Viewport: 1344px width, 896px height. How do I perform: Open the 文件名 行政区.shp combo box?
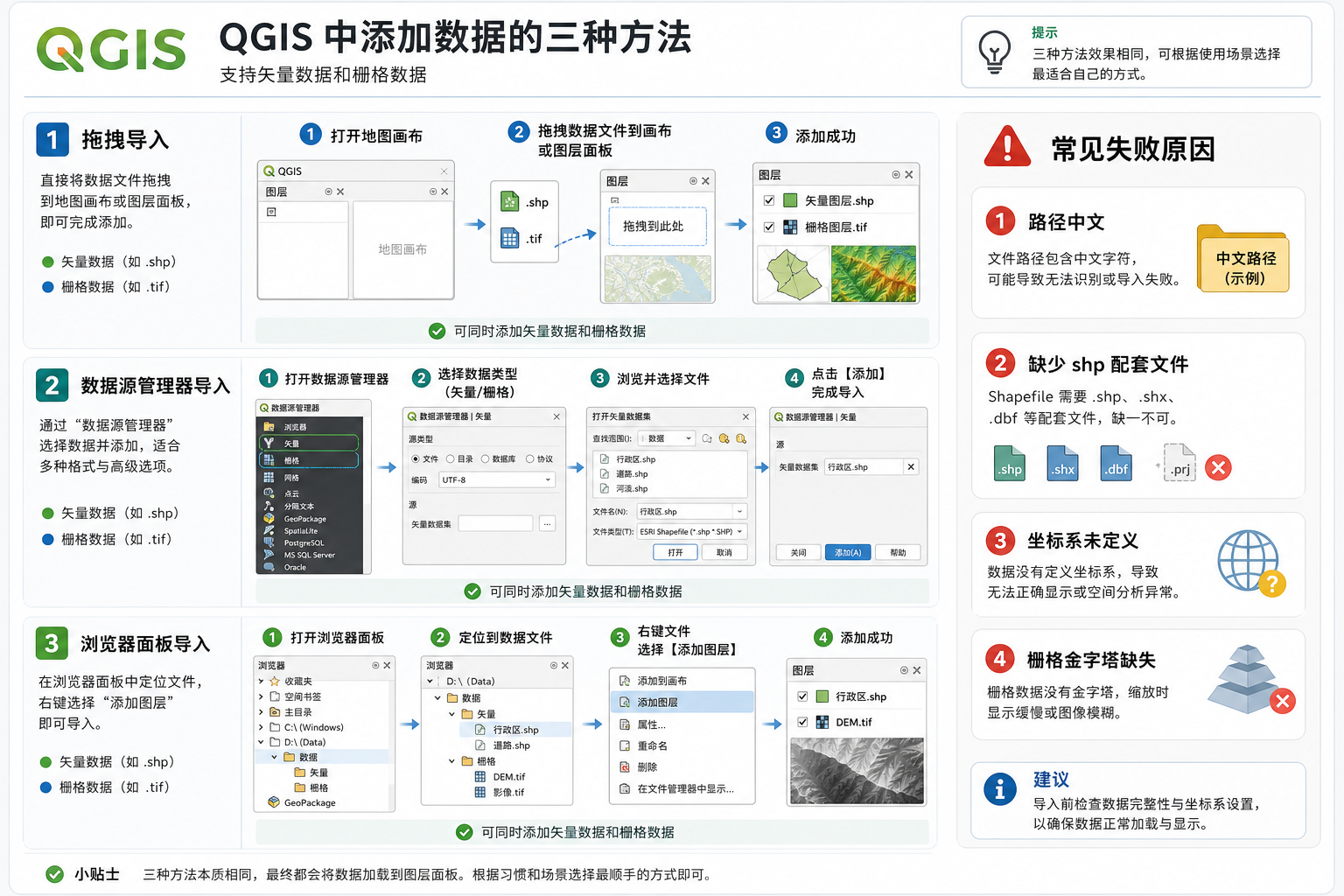(x=691, y=511)
